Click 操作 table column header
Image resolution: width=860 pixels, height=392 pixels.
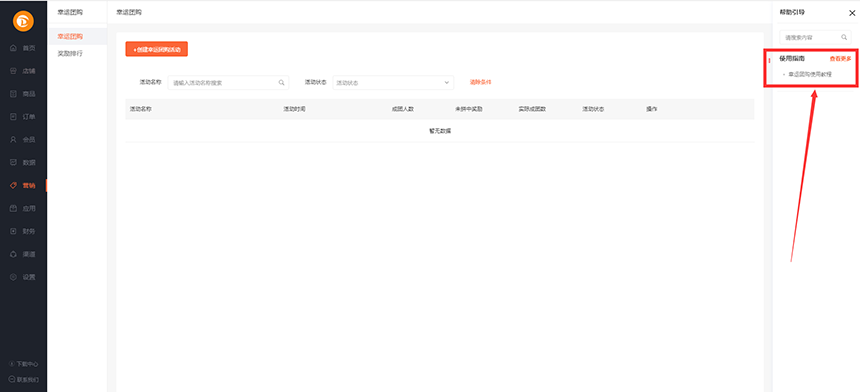(x=652, y=109)
